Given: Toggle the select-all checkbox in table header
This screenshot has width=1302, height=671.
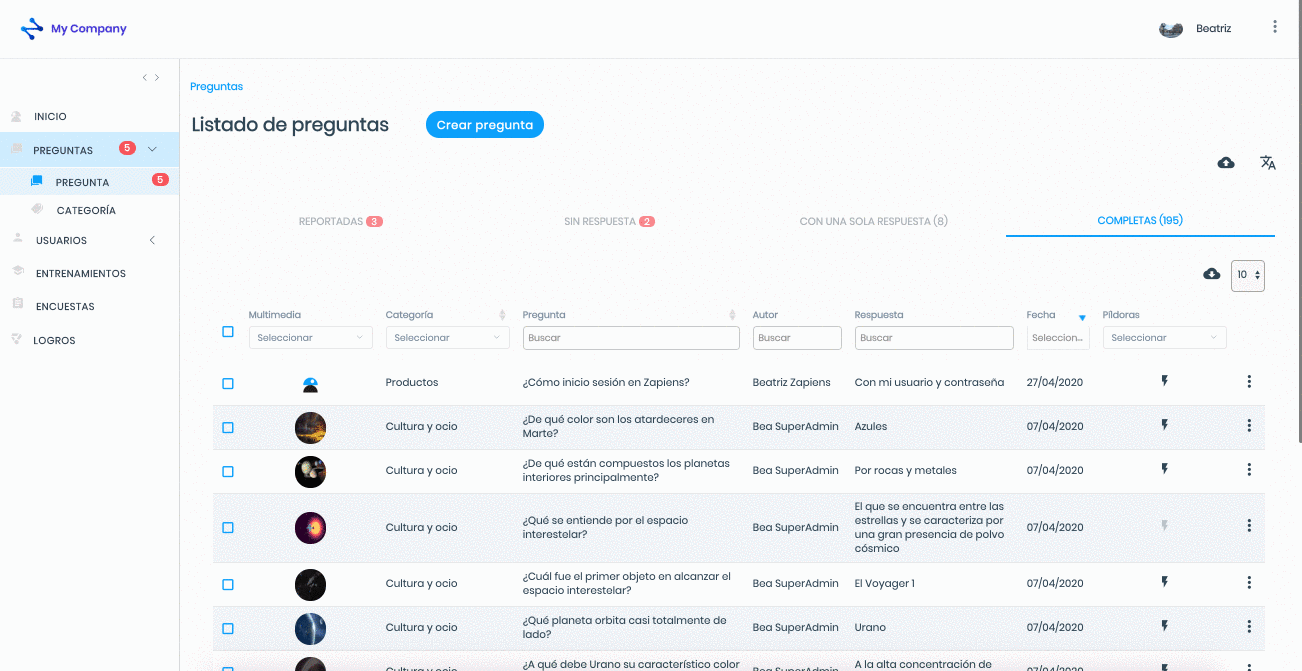Looking at the screenshot, I should (228, 332).
